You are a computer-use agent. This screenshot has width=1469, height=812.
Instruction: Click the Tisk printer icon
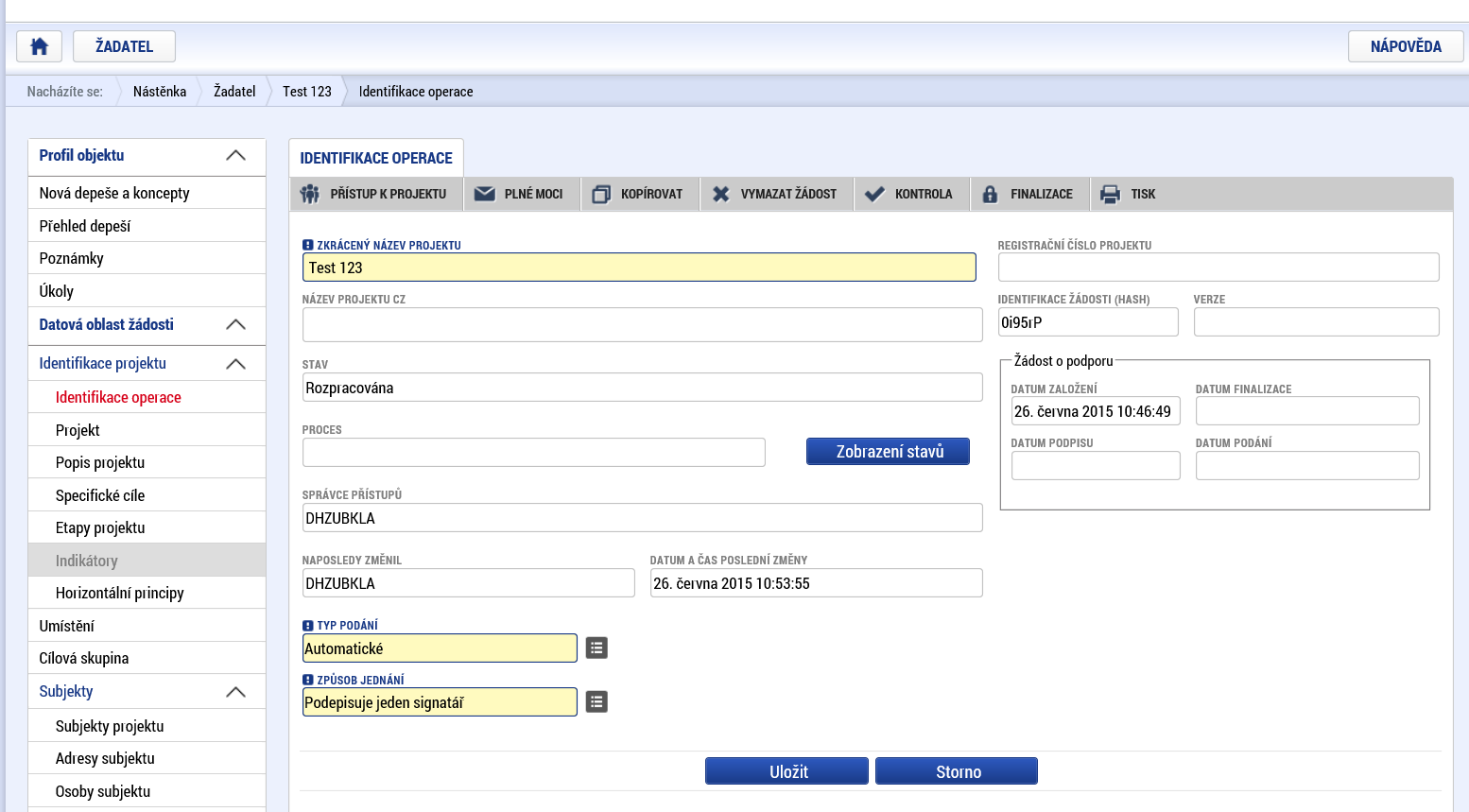[1110, 194]
